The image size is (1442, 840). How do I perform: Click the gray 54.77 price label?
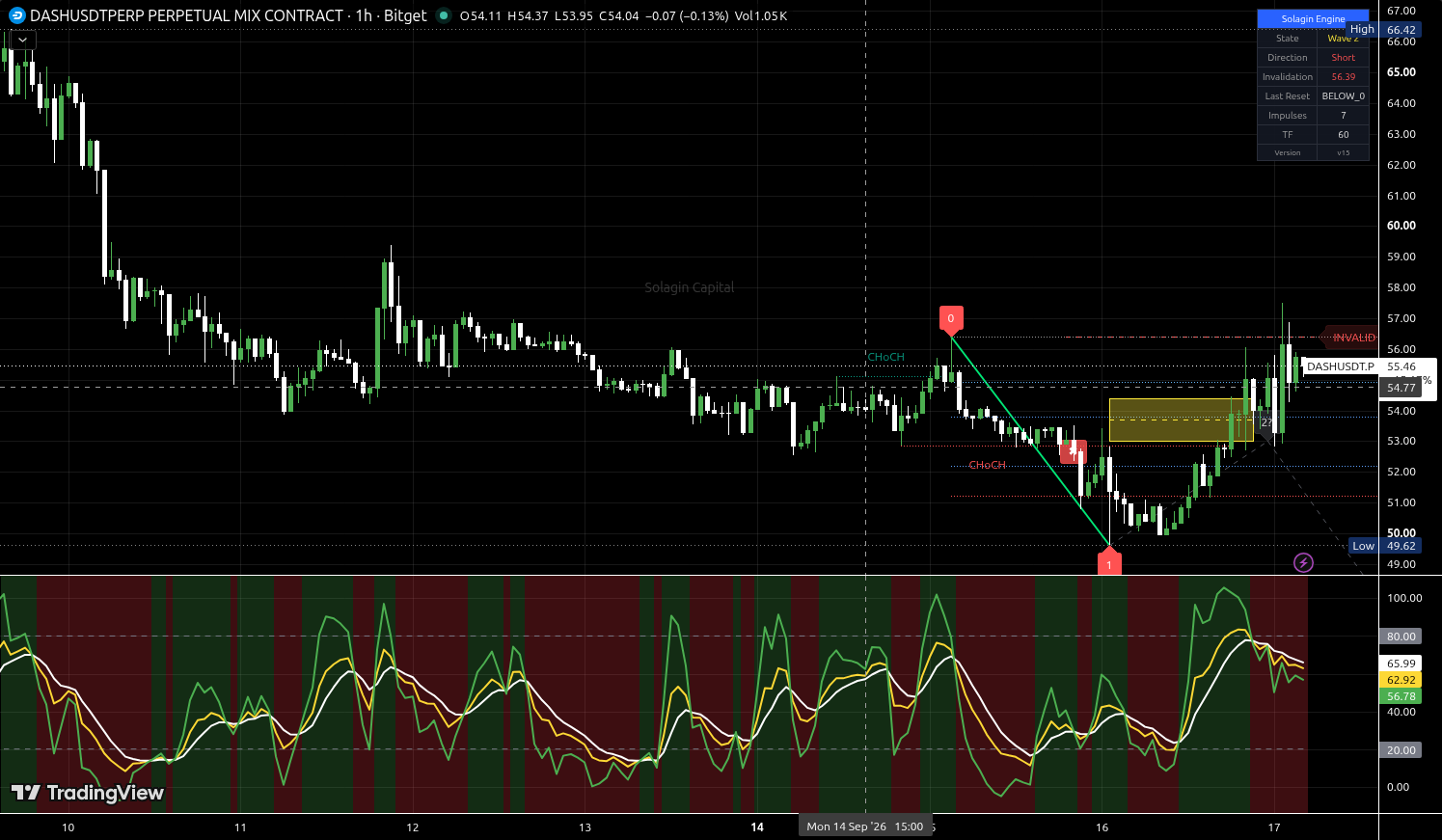pyautogui.click(x=1401, y=388)
